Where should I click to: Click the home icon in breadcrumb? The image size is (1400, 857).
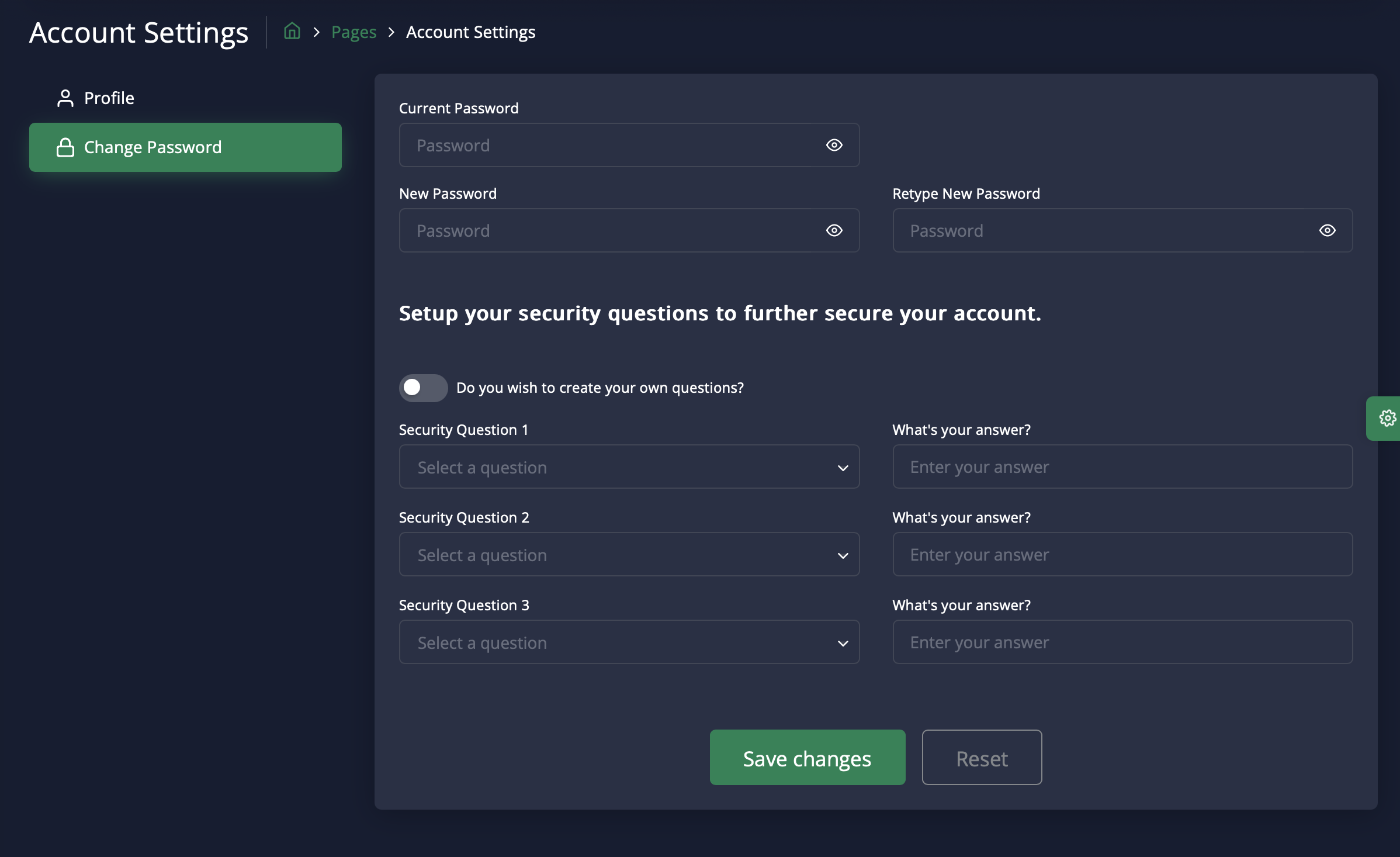point(292,31)
